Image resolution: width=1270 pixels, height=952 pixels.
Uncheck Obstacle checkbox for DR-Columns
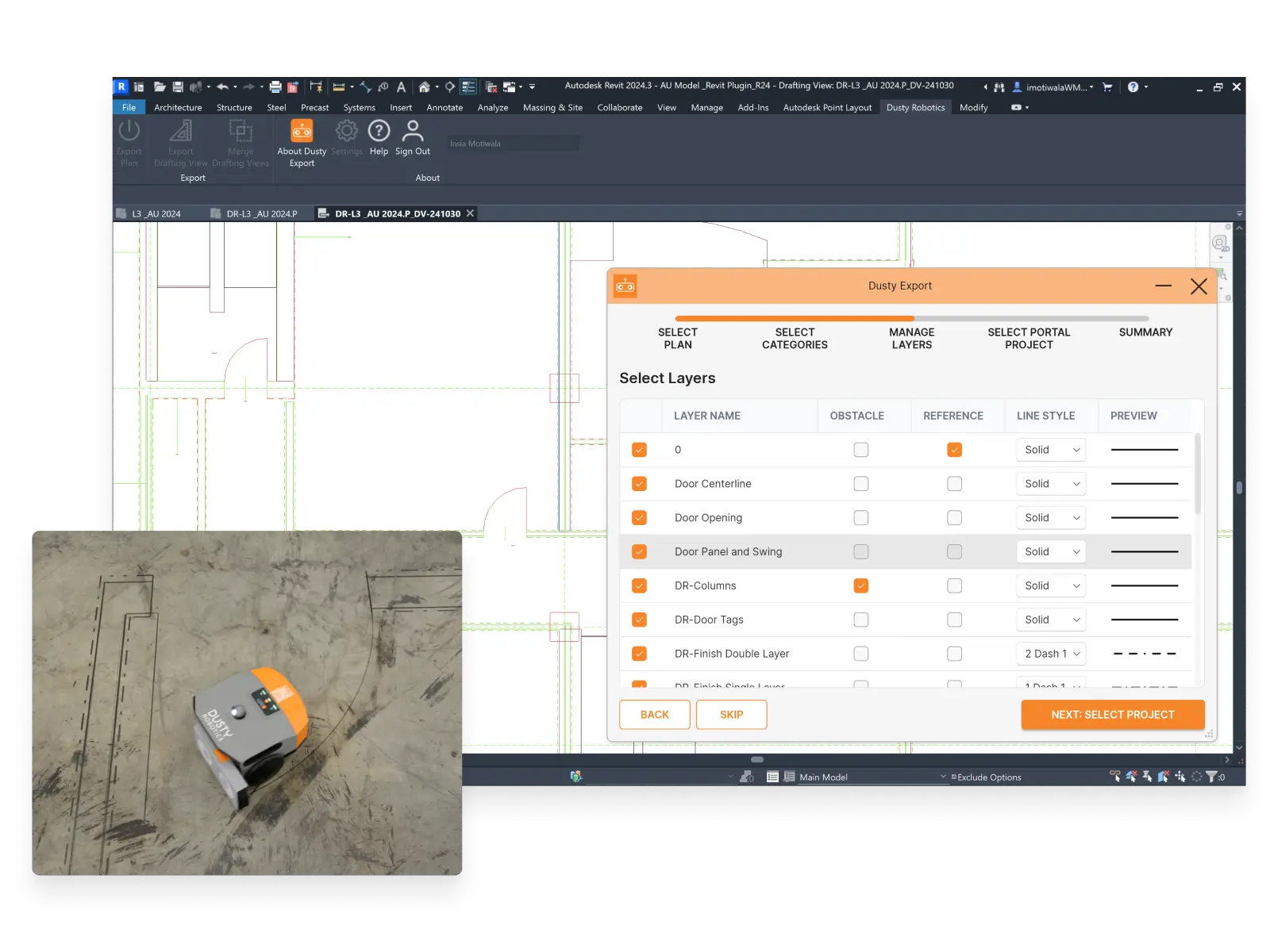click(x=860, y=586)
